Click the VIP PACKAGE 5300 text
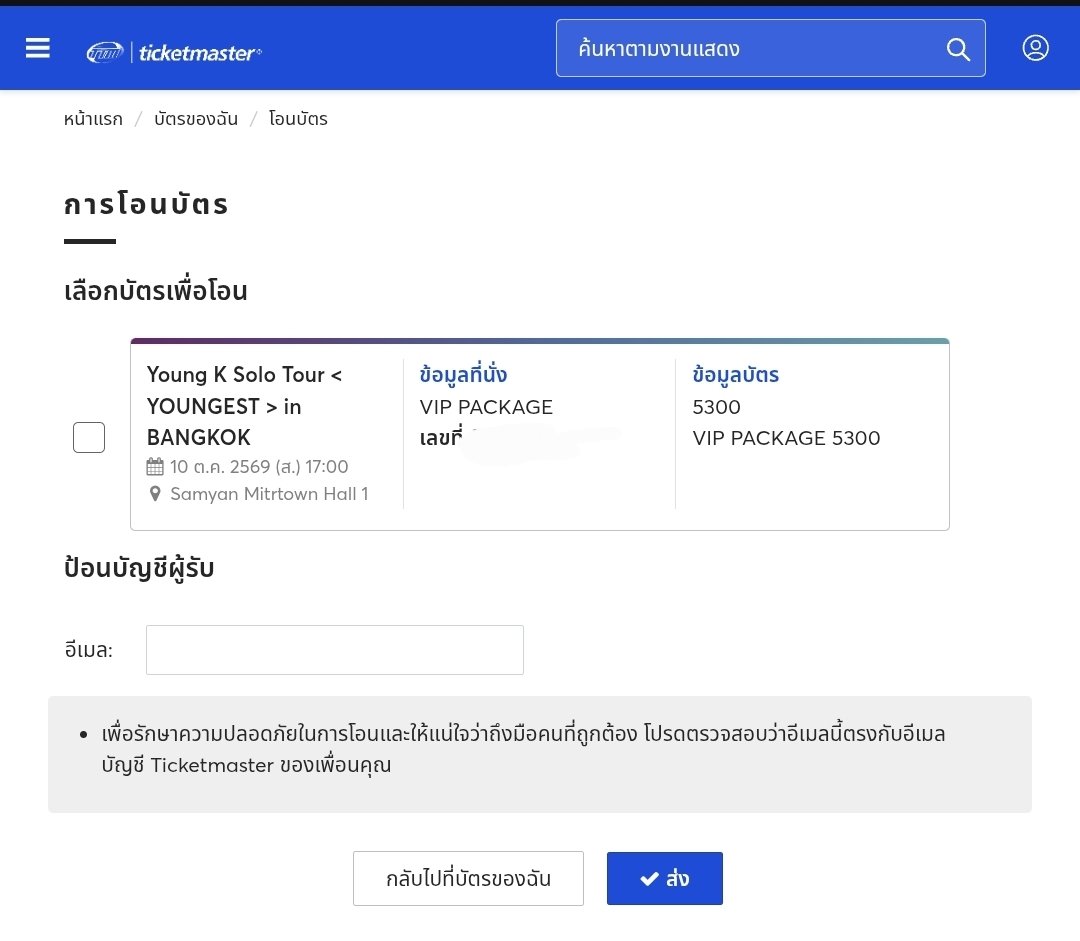 pyautogui.click(x=786, y=438)
